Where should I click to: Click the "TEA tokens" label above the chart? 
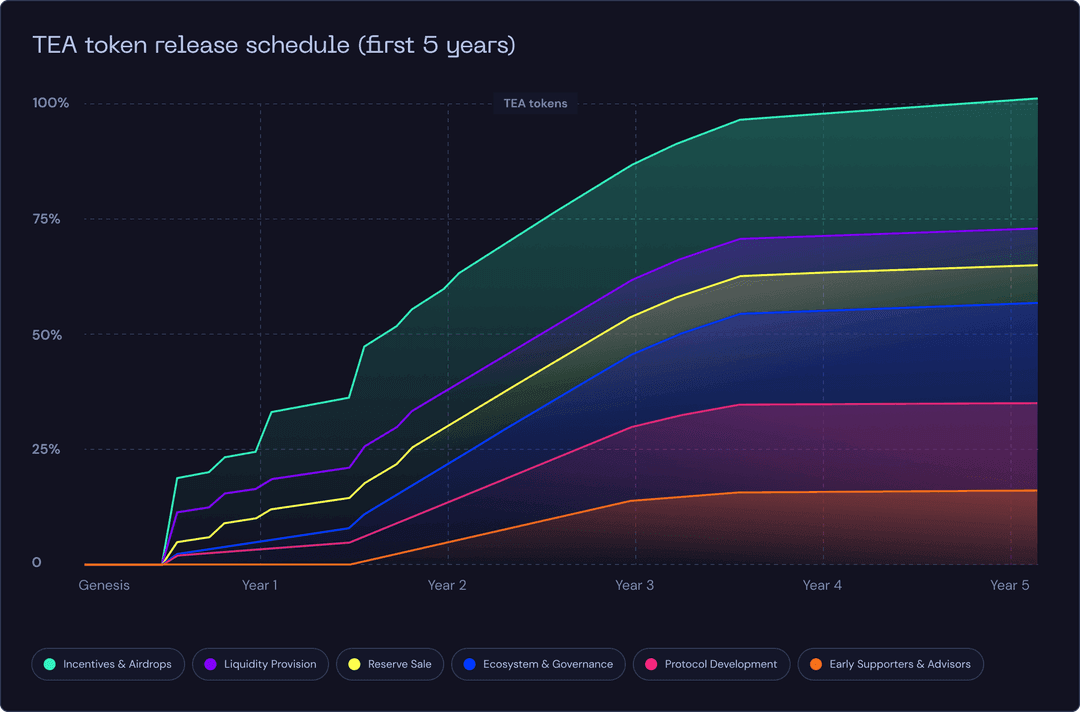point(535,104)
